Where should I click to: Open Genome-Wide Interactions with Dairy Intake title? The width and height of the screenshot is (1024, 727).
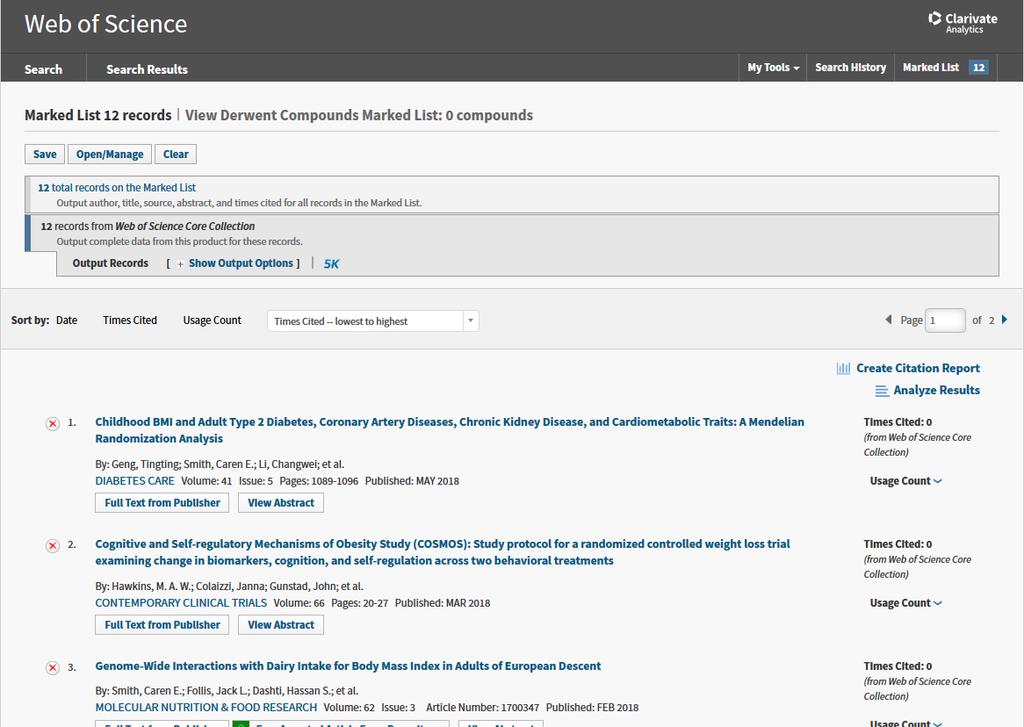[x=348, y=666]
